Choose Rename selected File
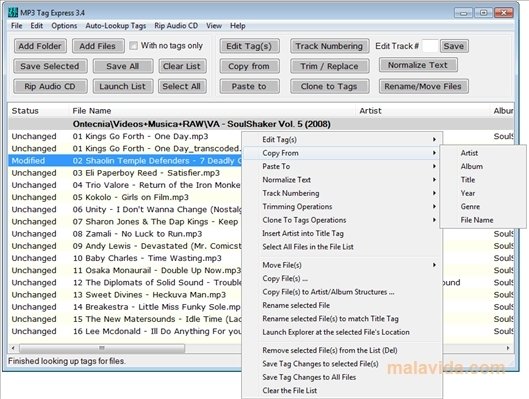The height and width of the screenshot is (399, 529). click(342, 305)
